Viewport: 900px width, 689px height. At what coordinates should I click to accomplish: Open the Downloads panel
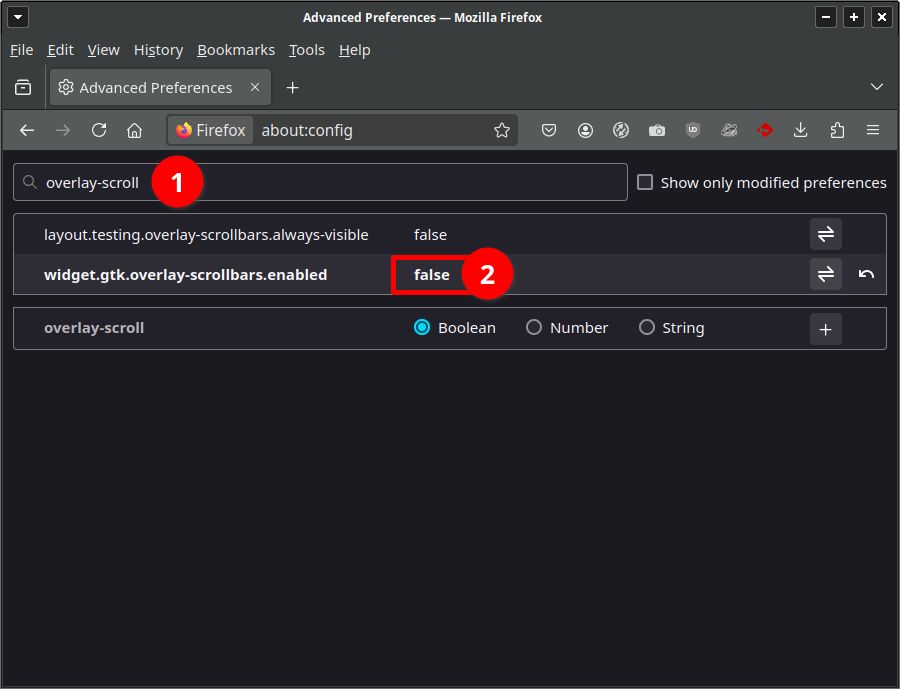801,130
